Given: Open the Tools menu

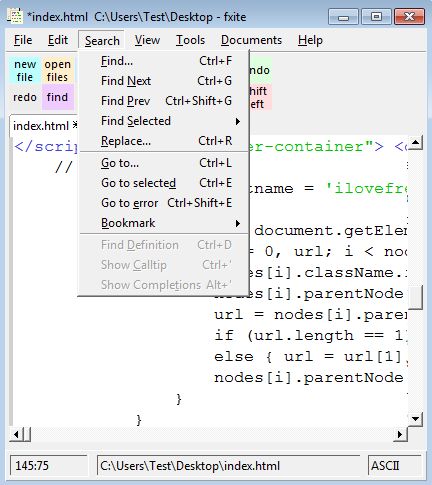Looking at the screenshot, I should (190, 40).
